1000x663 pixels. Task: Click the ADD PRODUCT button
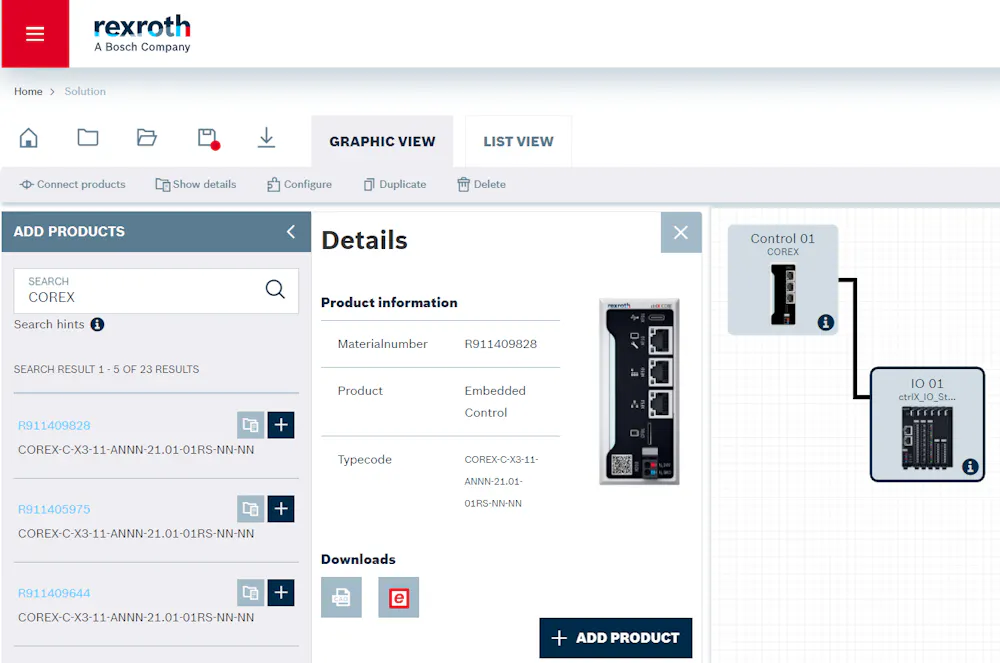(615, 638)
